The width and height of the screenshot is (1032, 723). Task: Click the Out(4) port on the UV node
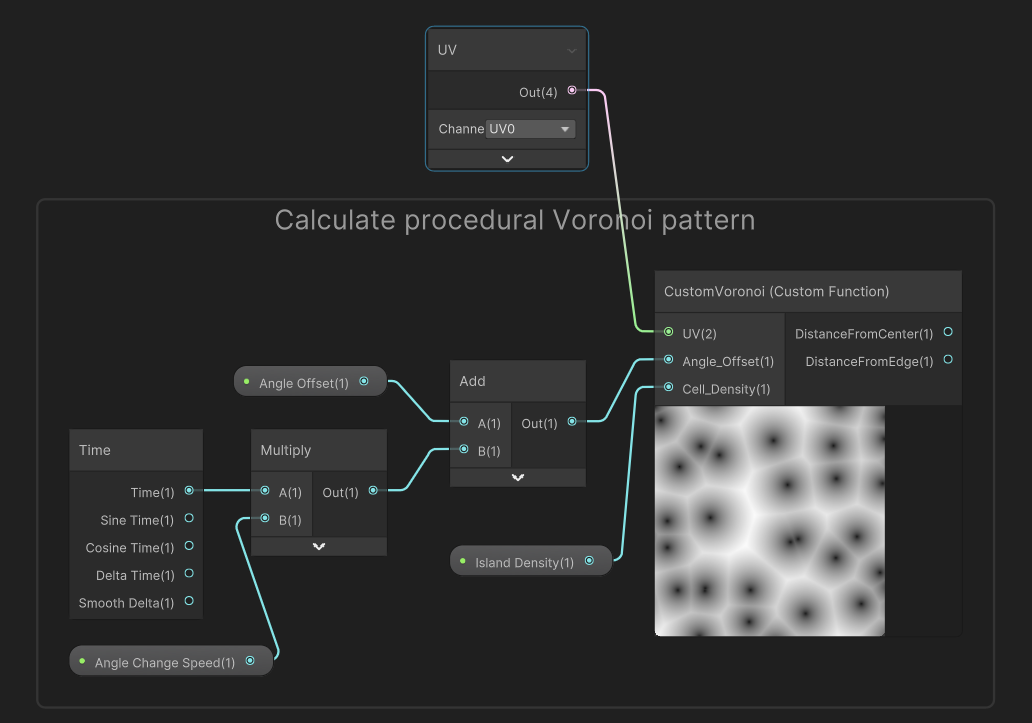[571, 92]
